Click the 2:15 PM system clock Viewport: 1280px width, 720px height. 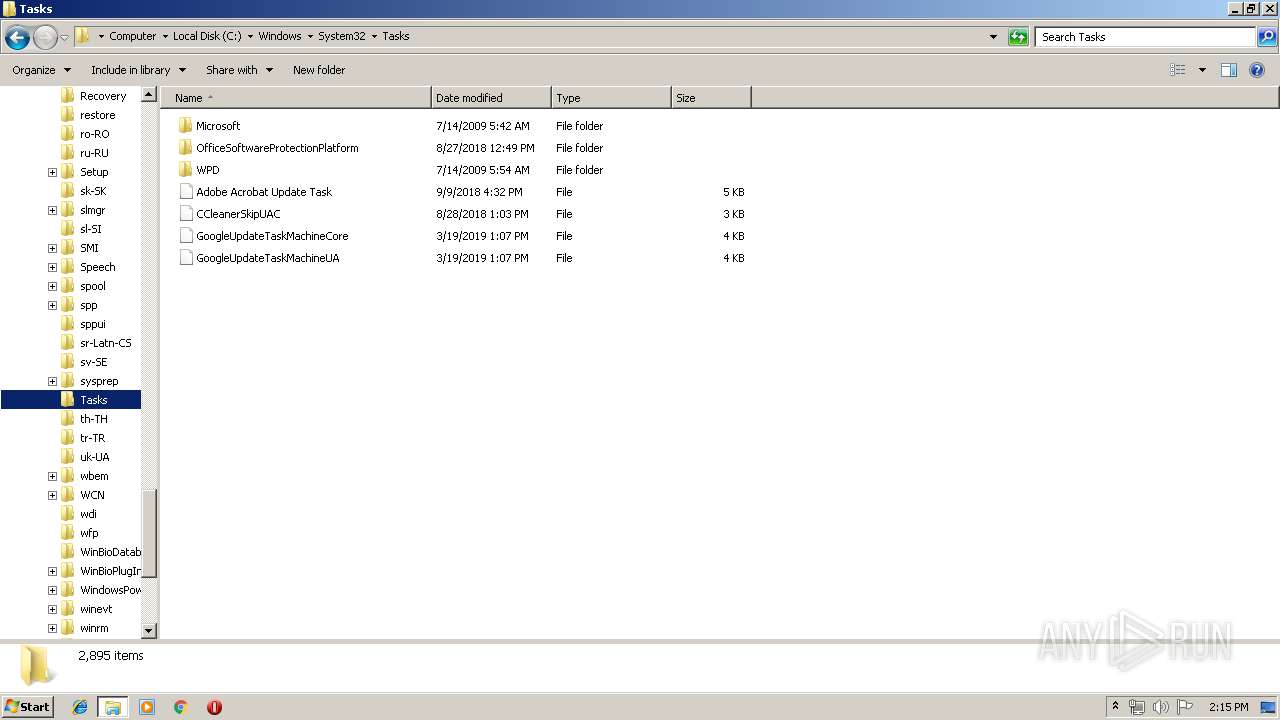point(1228,707)
